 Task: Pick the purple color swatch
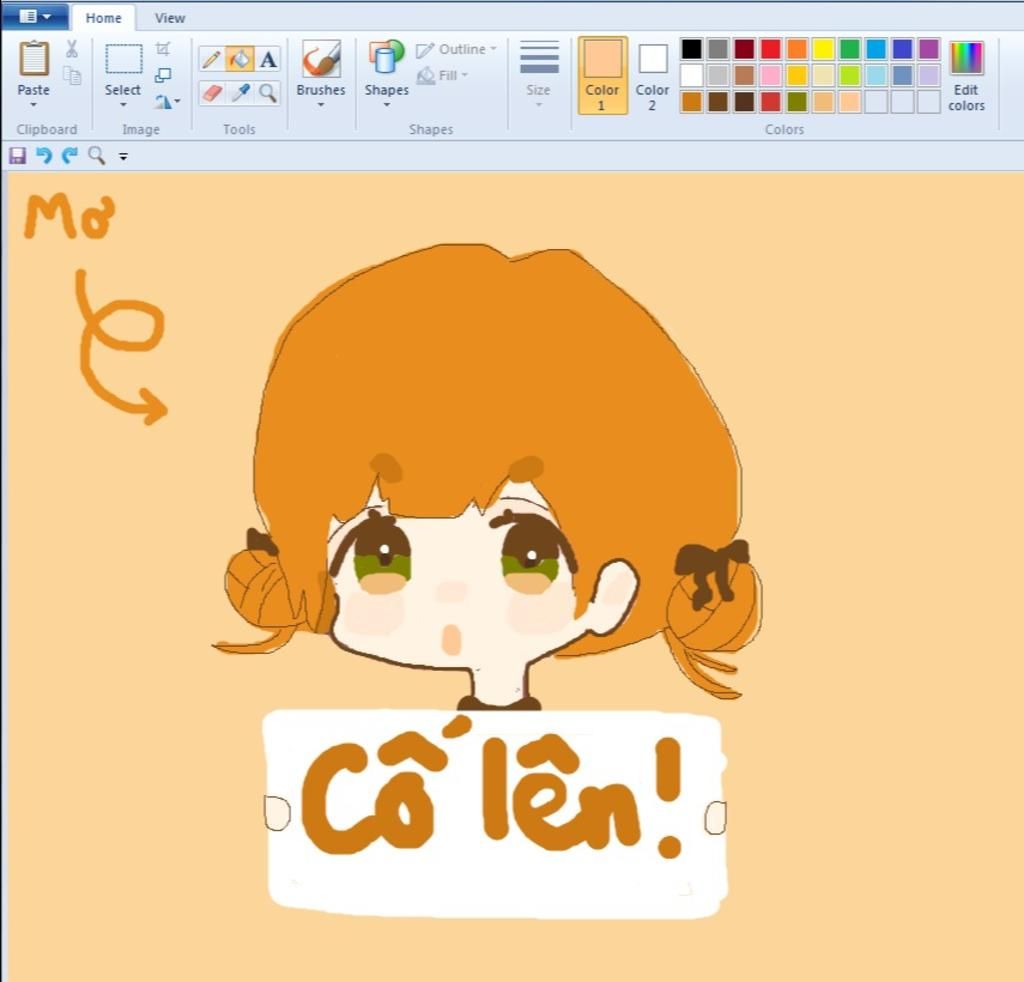[x=929, y=48]
